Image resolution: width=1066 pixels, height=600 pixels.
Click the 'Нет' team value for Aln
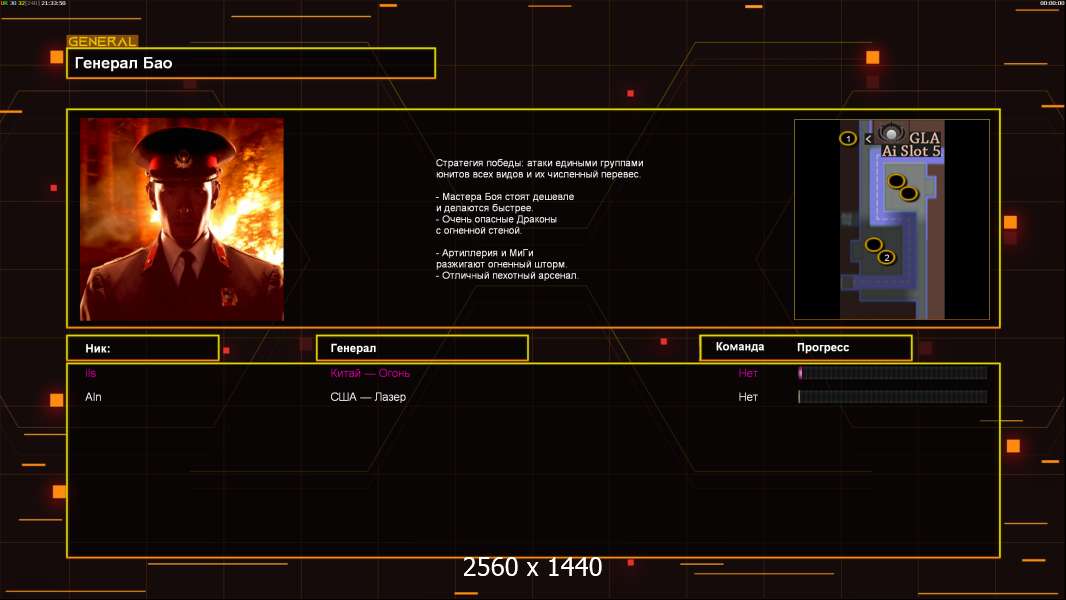(x=748, y=397)
